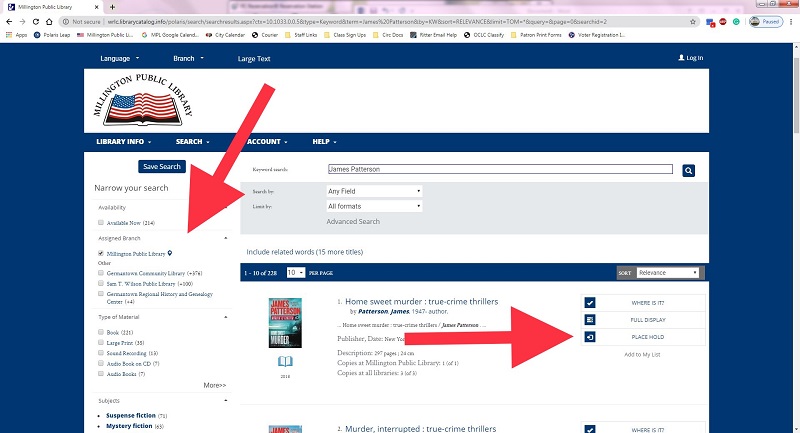Screen dimensions: 800x433
Task: Click the browser reload icon
Action: pos(47,20)
